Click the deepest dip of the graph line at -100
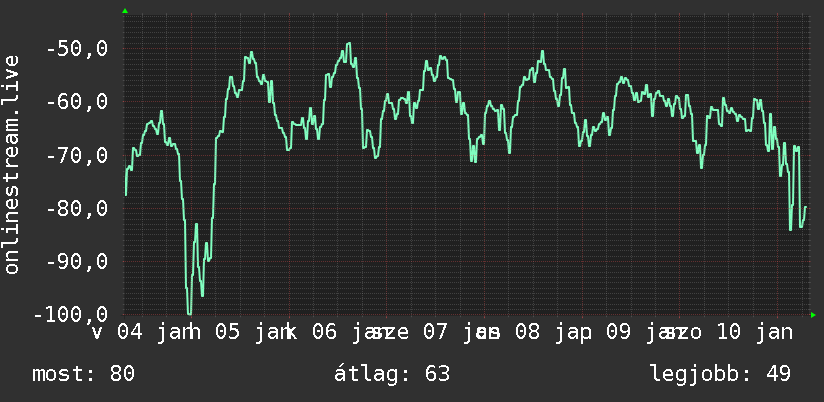The height and width of the screenshot is (402, 824). [x=189, y=312]
